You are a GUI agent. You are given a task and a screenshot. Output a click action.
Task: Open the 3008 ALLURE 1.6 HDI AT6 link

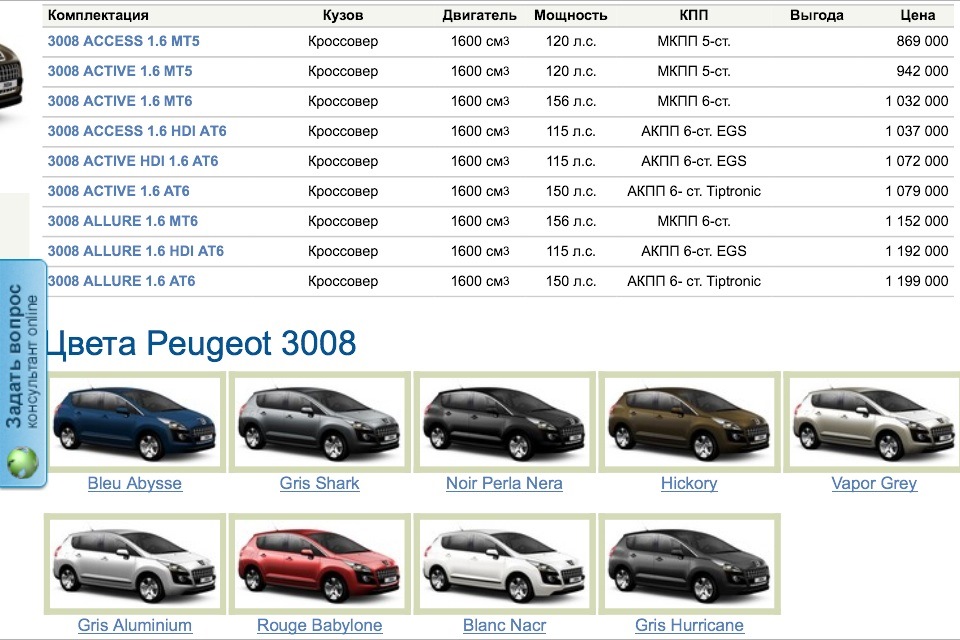pos(136,251)
